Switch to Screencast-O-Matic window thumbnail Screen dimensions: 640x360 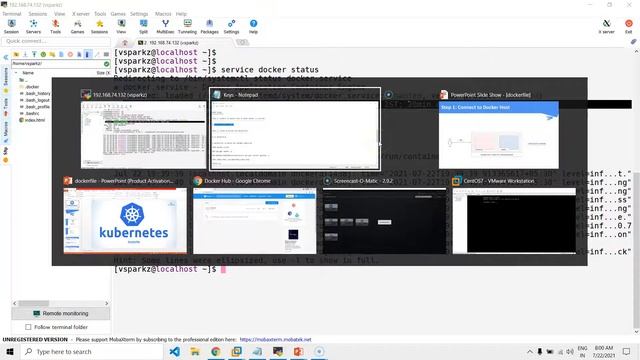384,216
